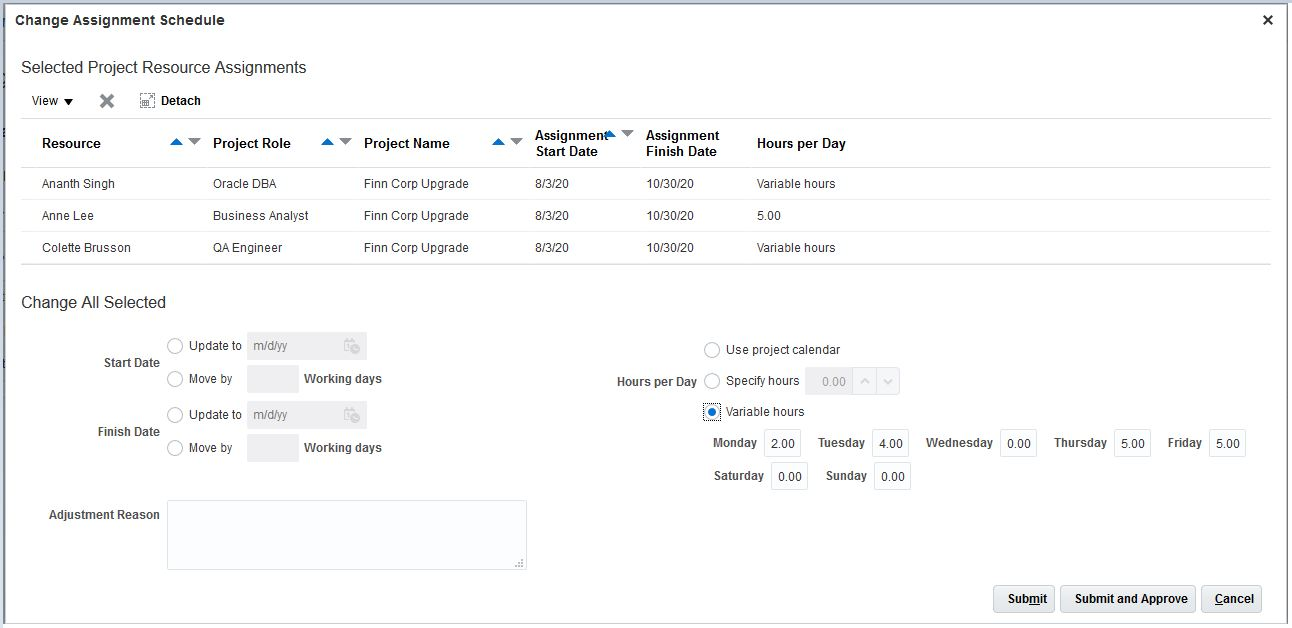Open Start Date calendar picker
The height and width of the screenshot is (628, 1292).
coord(351,346)
